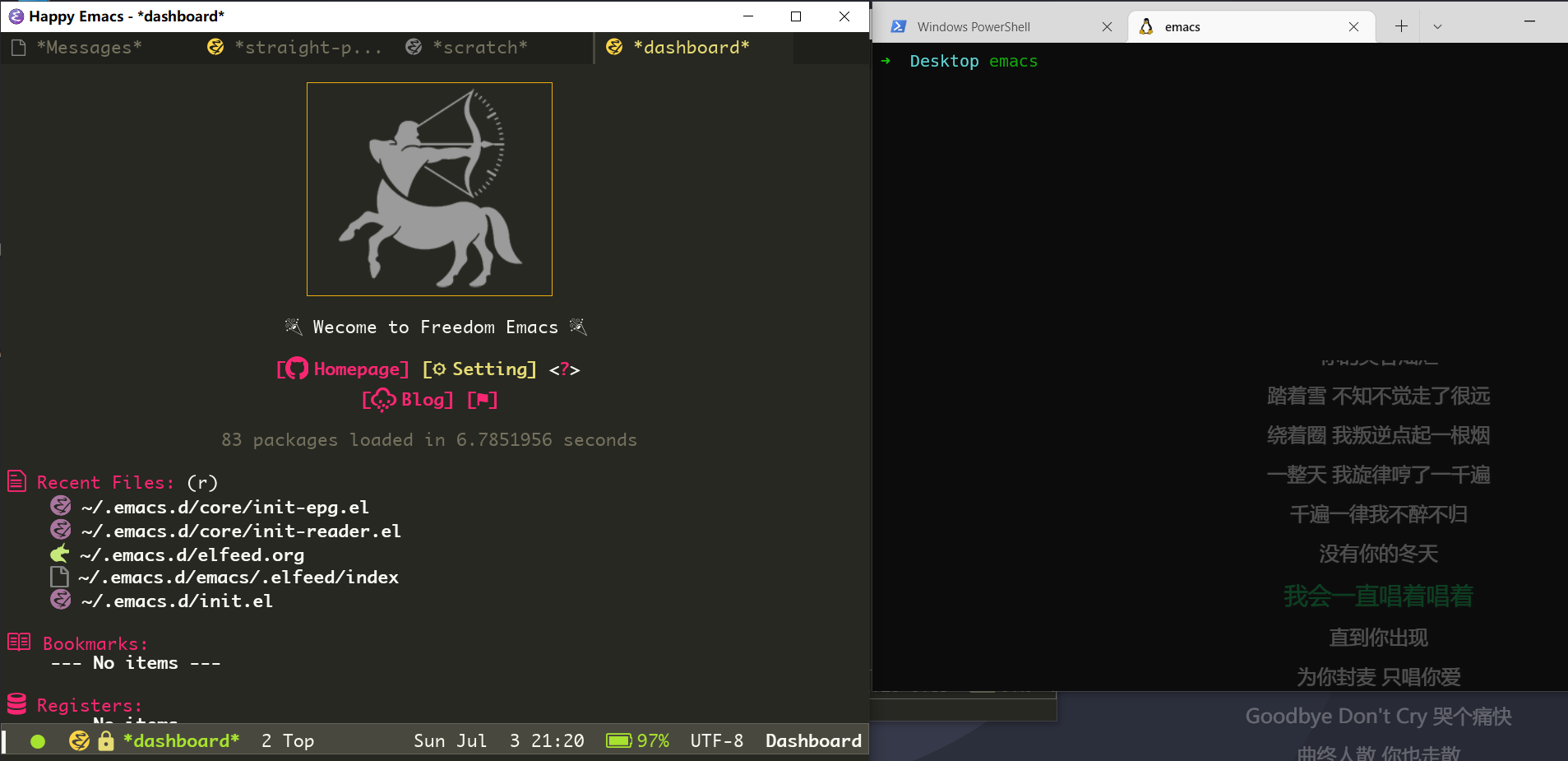Click the '2 Top' position indicator
Screen dimensions: 1568x761
pyautogui.click(x=288, y=741)
